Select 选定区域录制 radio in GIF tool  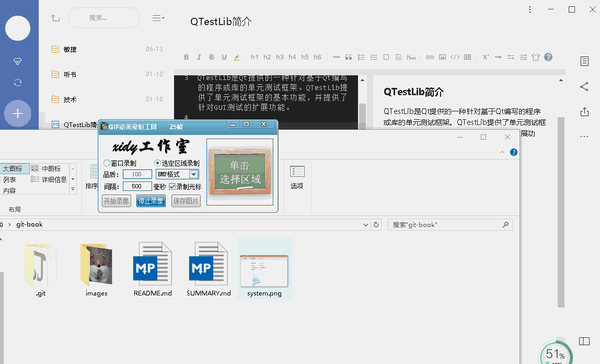coord(157,163)
